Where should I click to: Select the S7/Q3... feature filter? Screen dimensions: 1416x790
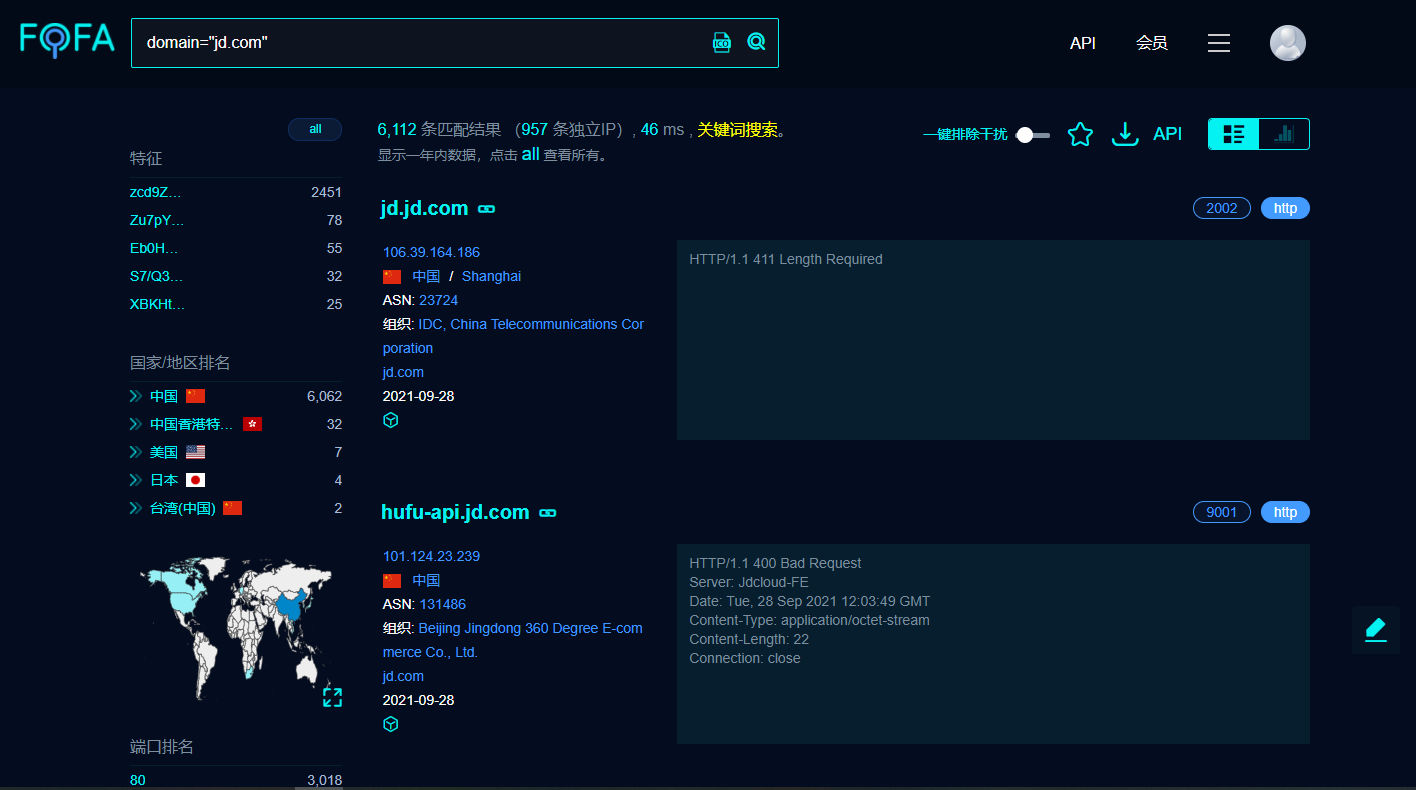pyautogui.click(x=157, y=276)
